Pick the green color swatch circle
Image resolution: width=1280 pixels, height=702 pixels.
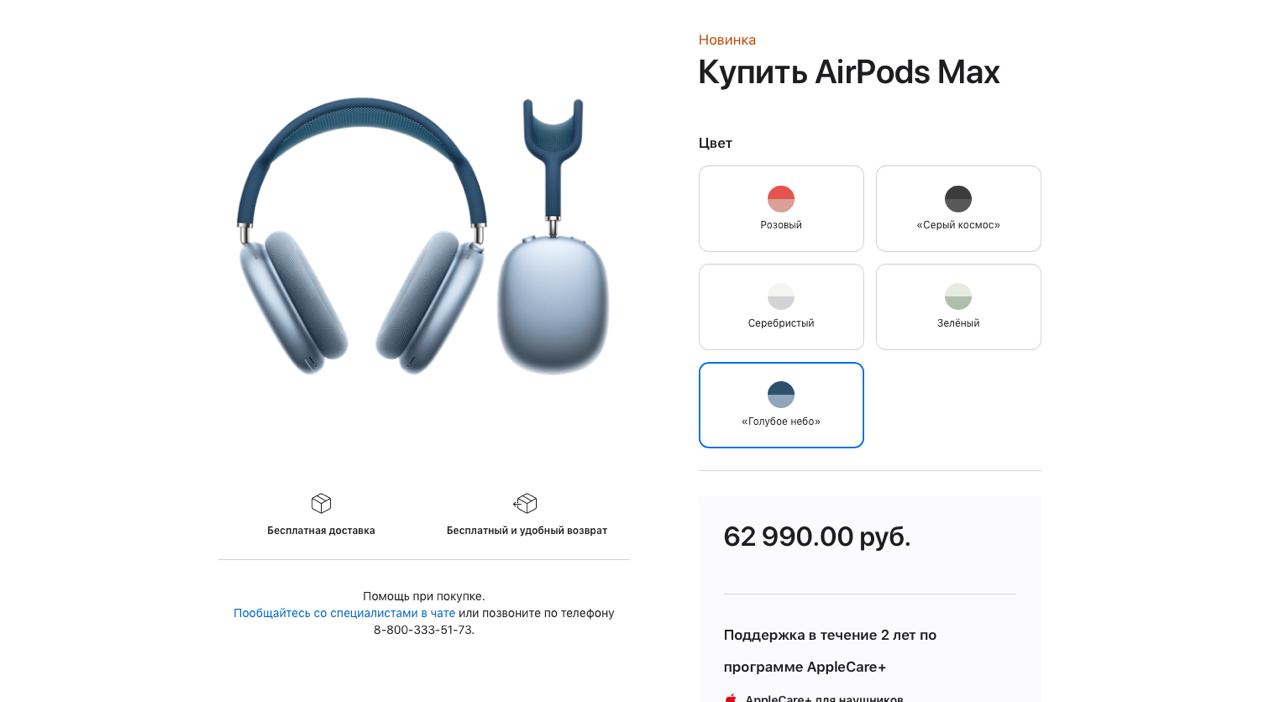[958, 296]
